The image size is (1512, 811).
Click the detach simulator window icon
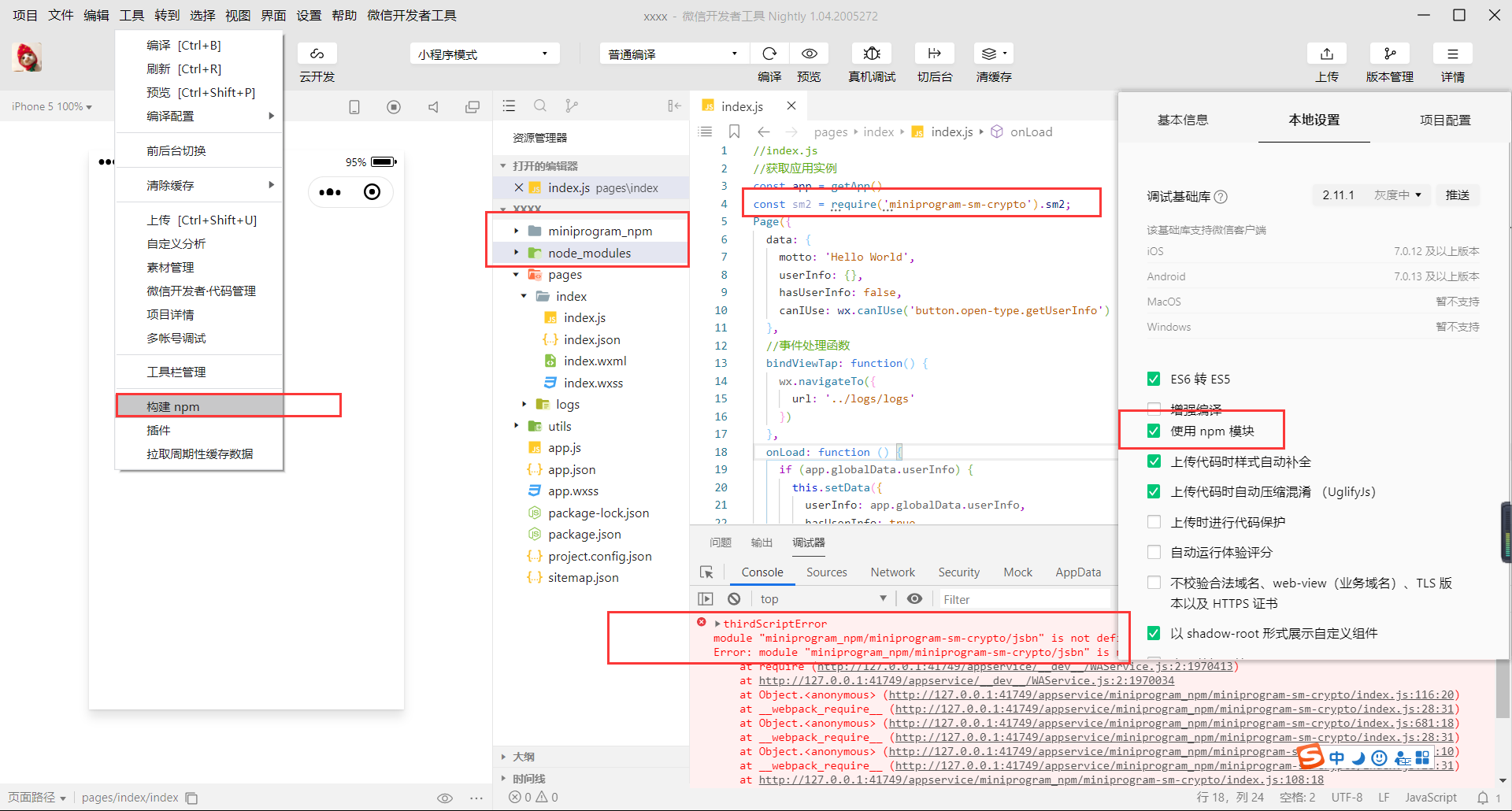tap(472, 107)
